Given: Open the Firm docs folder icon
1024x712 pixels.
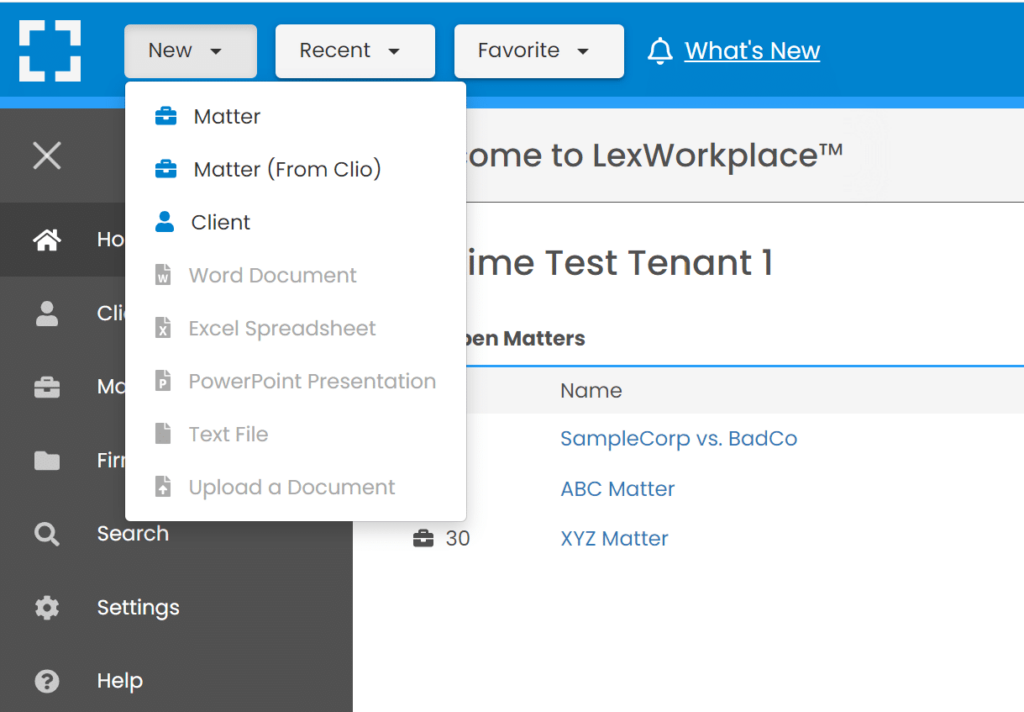Looking at the screenshot, I should pos(46,460).
